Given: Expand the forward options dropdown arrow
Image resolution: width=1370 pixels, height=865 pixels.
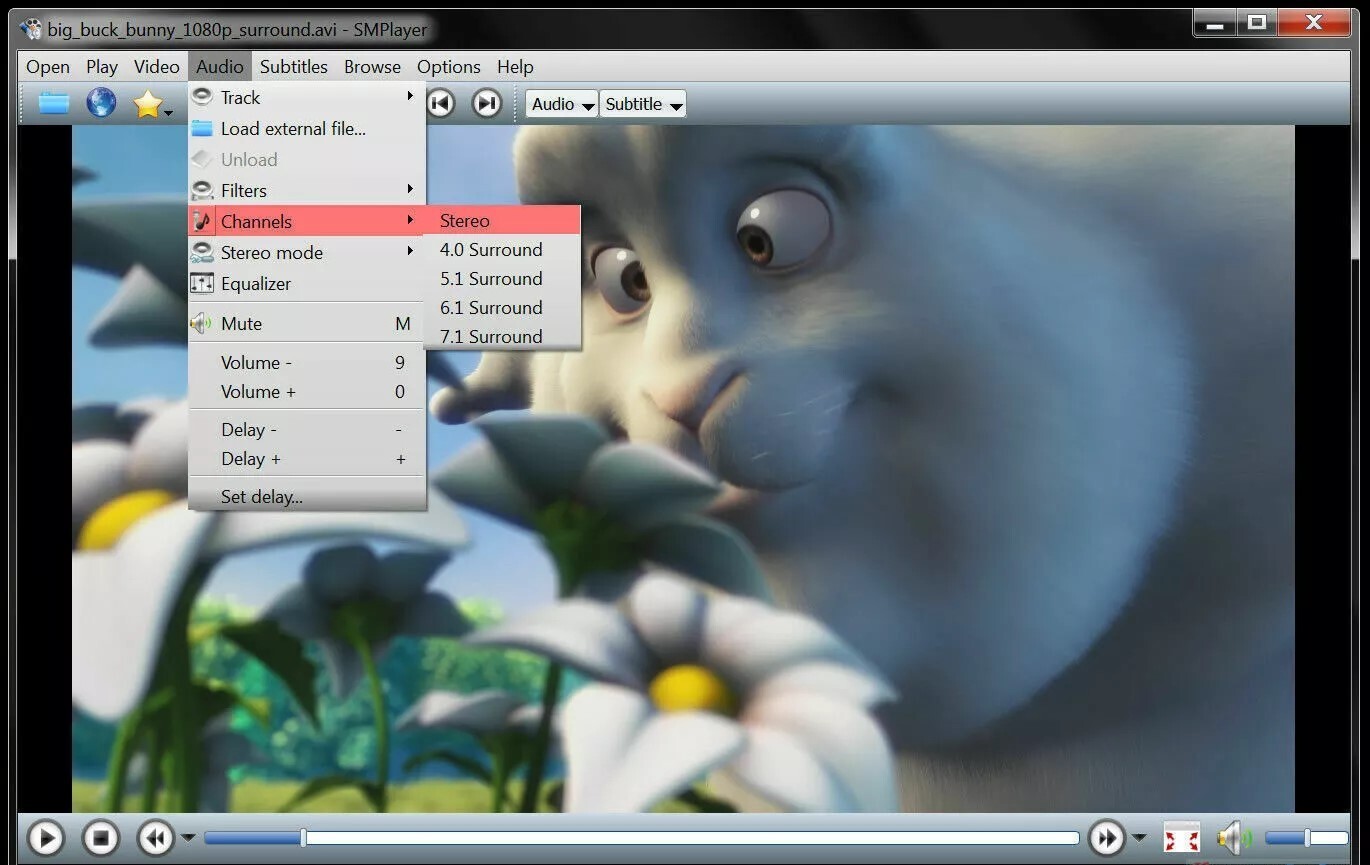Looking at the screenshot, I should (x=1139, y=838).
